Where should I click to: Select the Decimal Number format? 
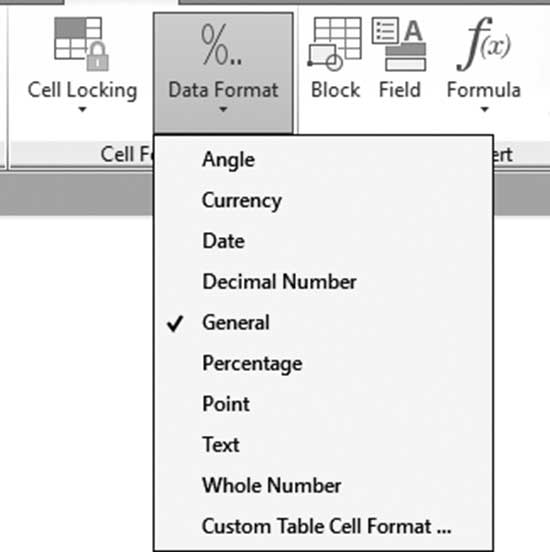pyautogui.click(x=323, y=282)
